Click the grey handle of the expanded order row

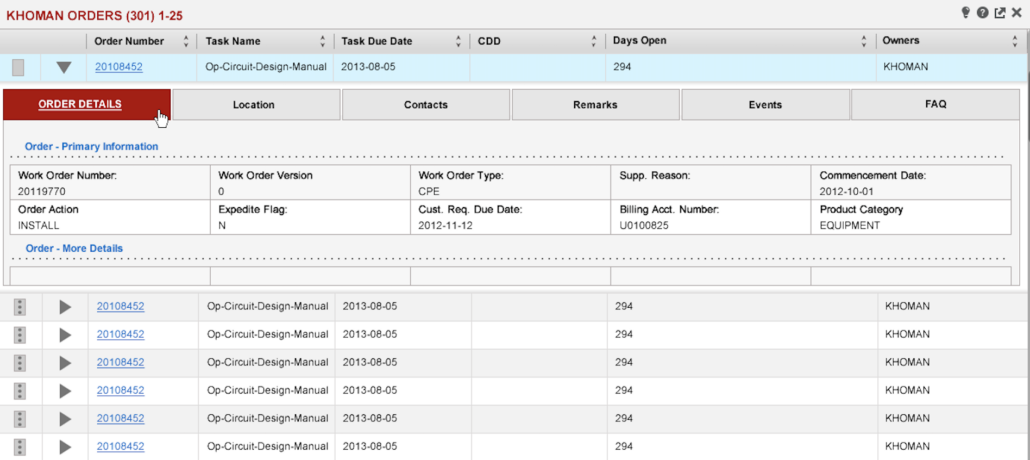pyautogui.click(x=18, y=68)
